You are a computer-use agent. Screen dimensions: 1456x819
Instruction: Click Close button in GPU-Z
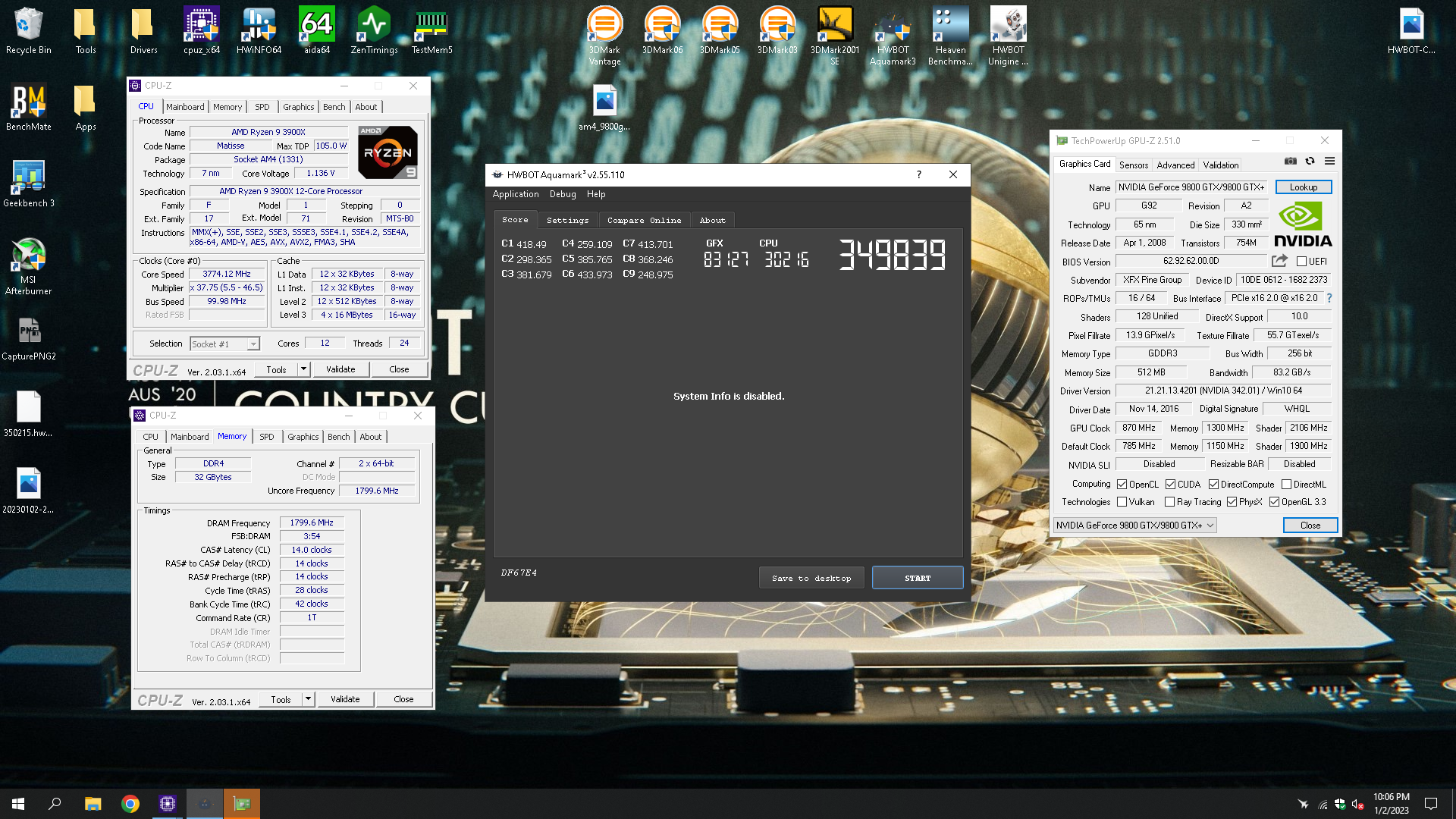[x=1310, y=525]
